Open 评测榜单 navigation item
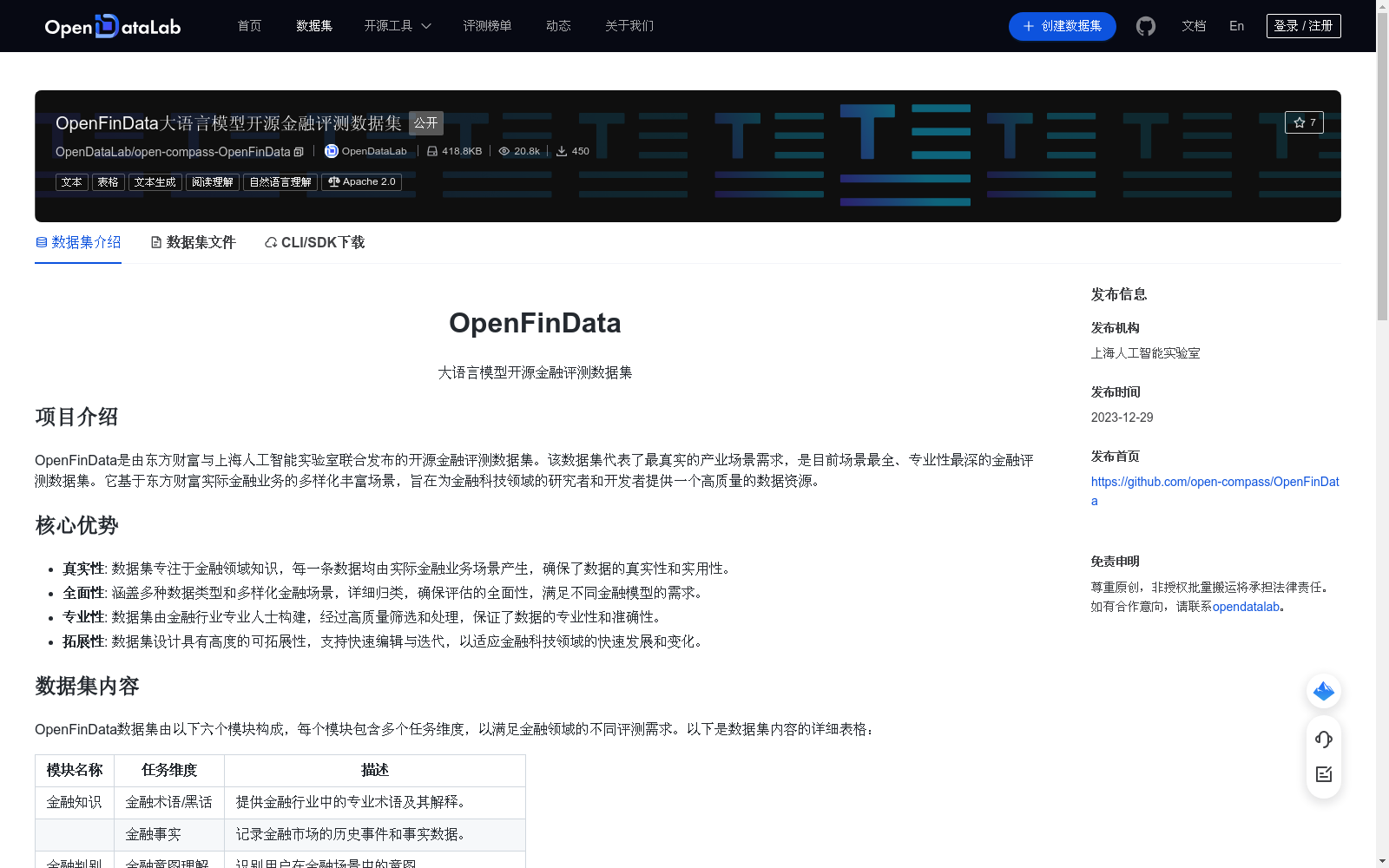This screenshot has height=868, width=1389. pyautogui.click(x=488, y=26)
